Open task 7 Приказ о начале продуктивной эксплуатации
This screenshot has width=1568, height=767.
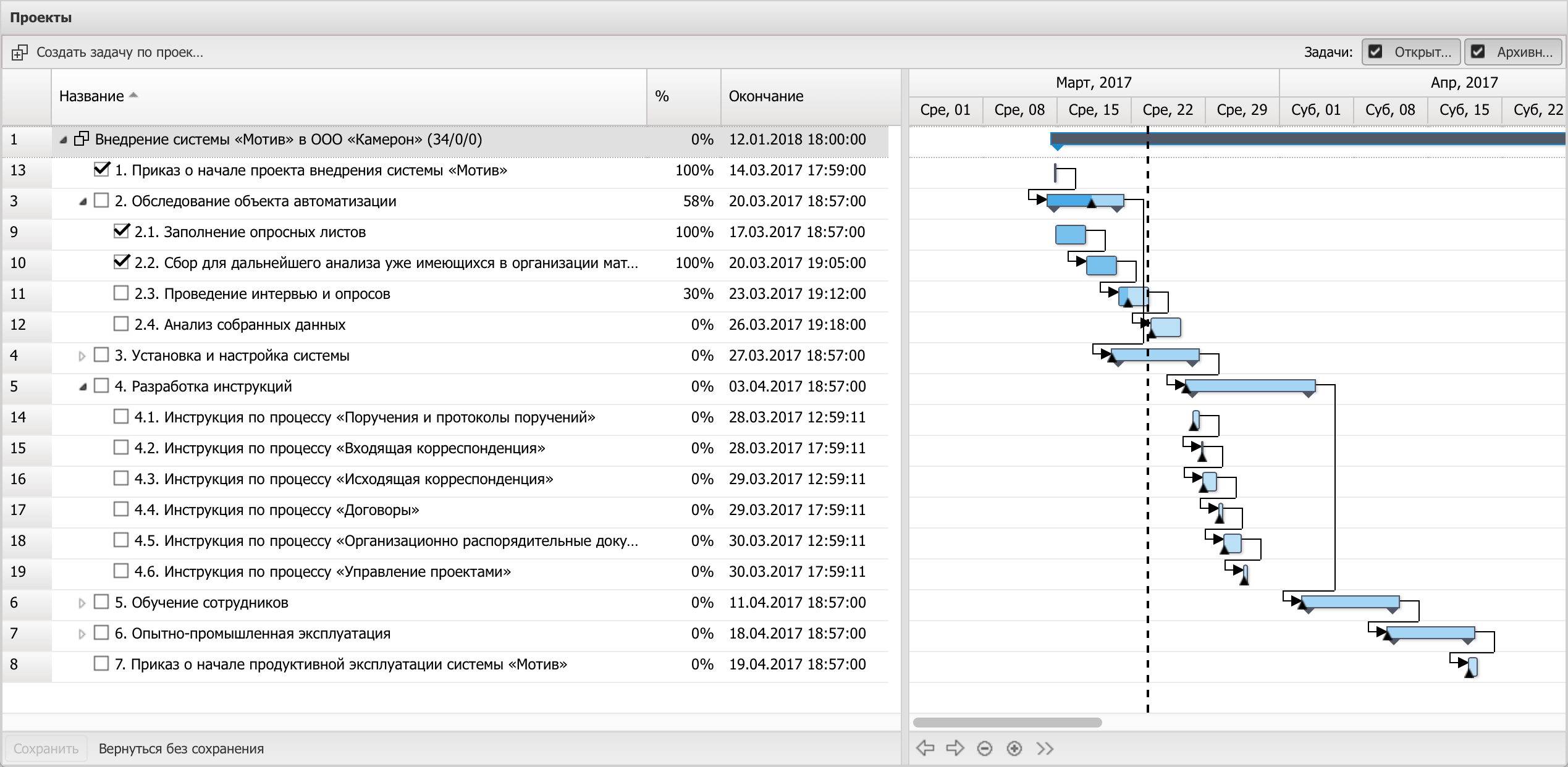(x=340, y=664)
